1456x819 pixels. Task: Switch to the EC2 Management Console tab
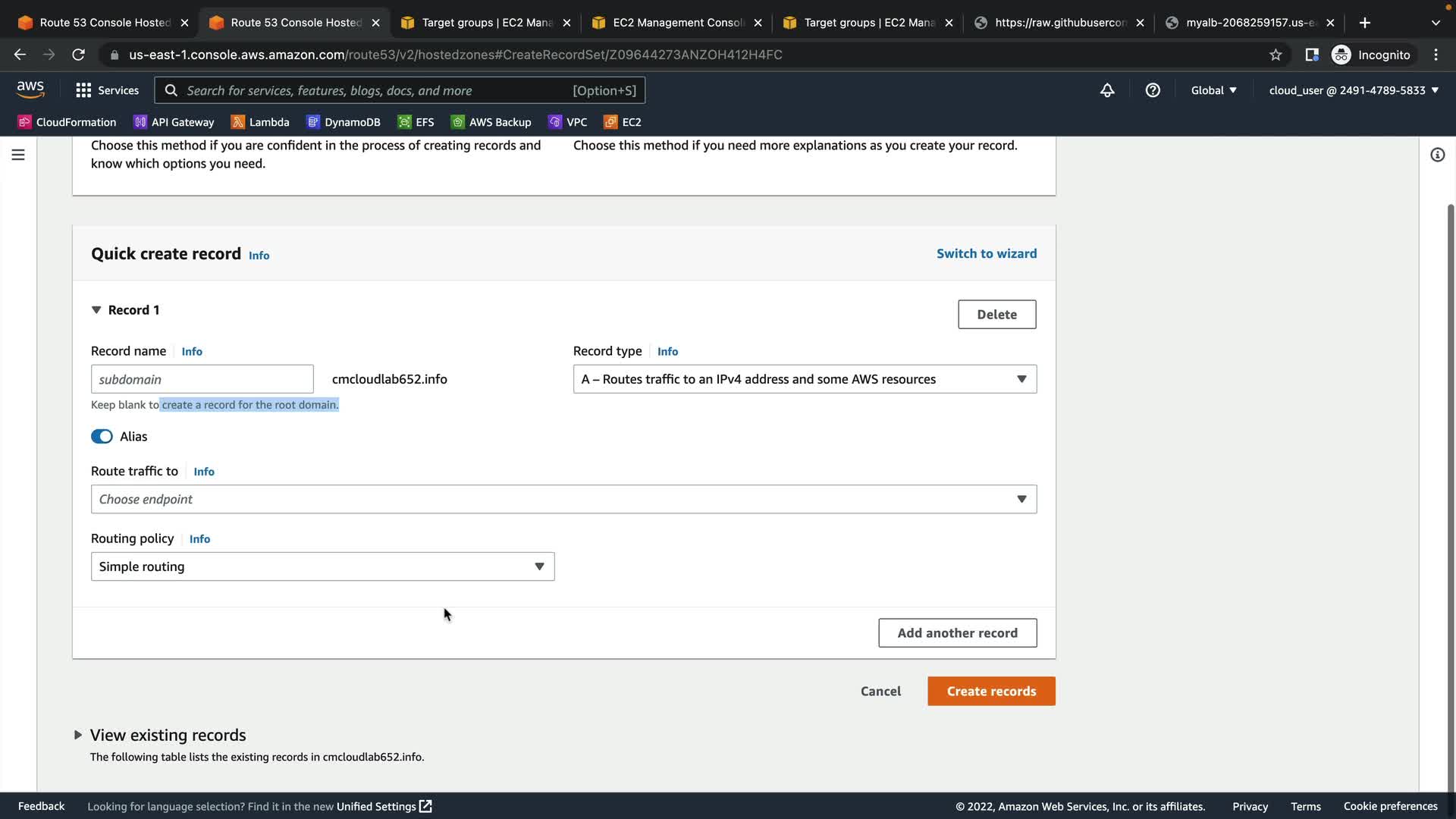pyautogui.click(x=677, y=23)
